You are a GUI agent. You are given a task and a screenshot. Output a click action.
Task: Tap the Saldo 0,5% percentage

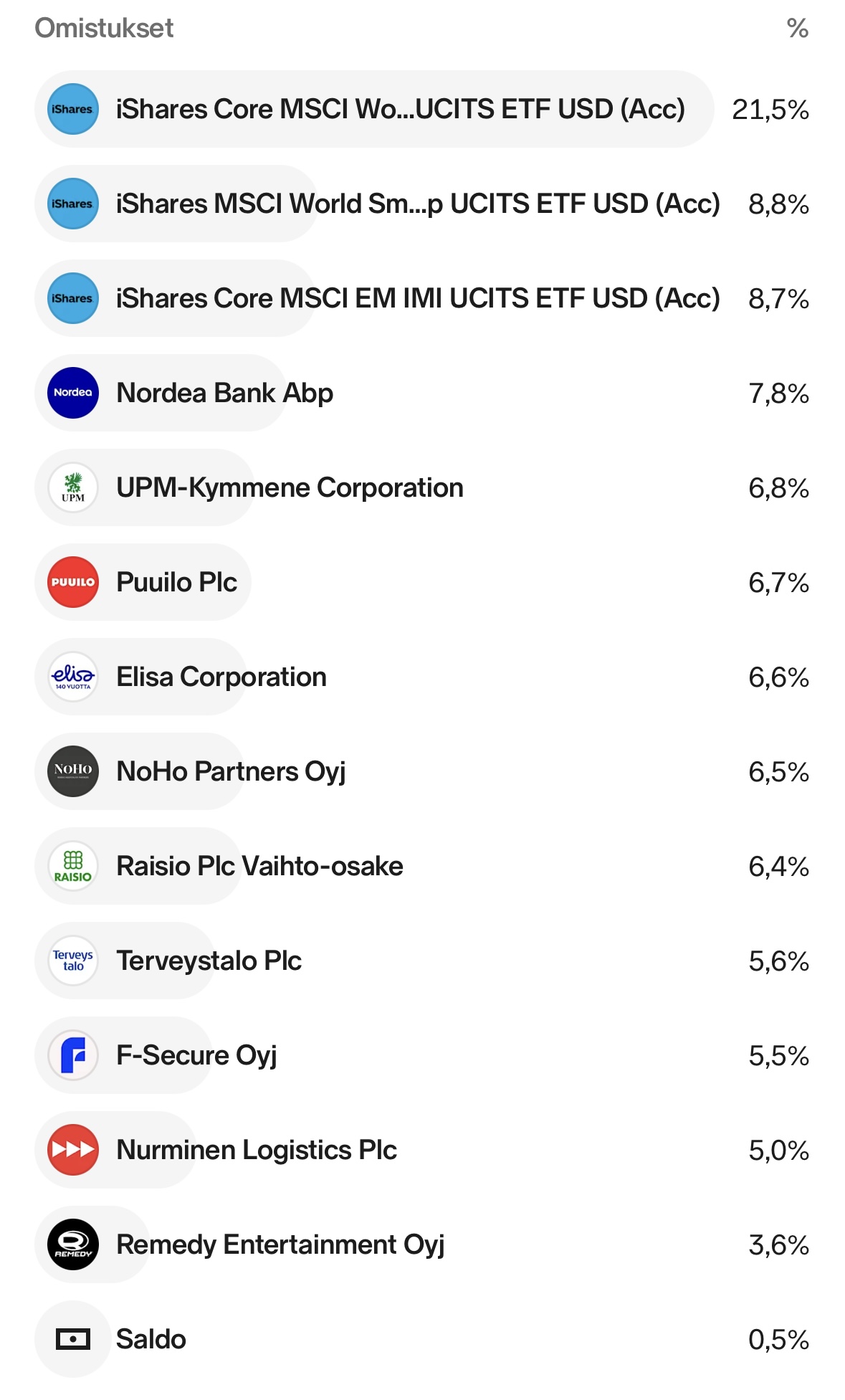(778, 1340)
